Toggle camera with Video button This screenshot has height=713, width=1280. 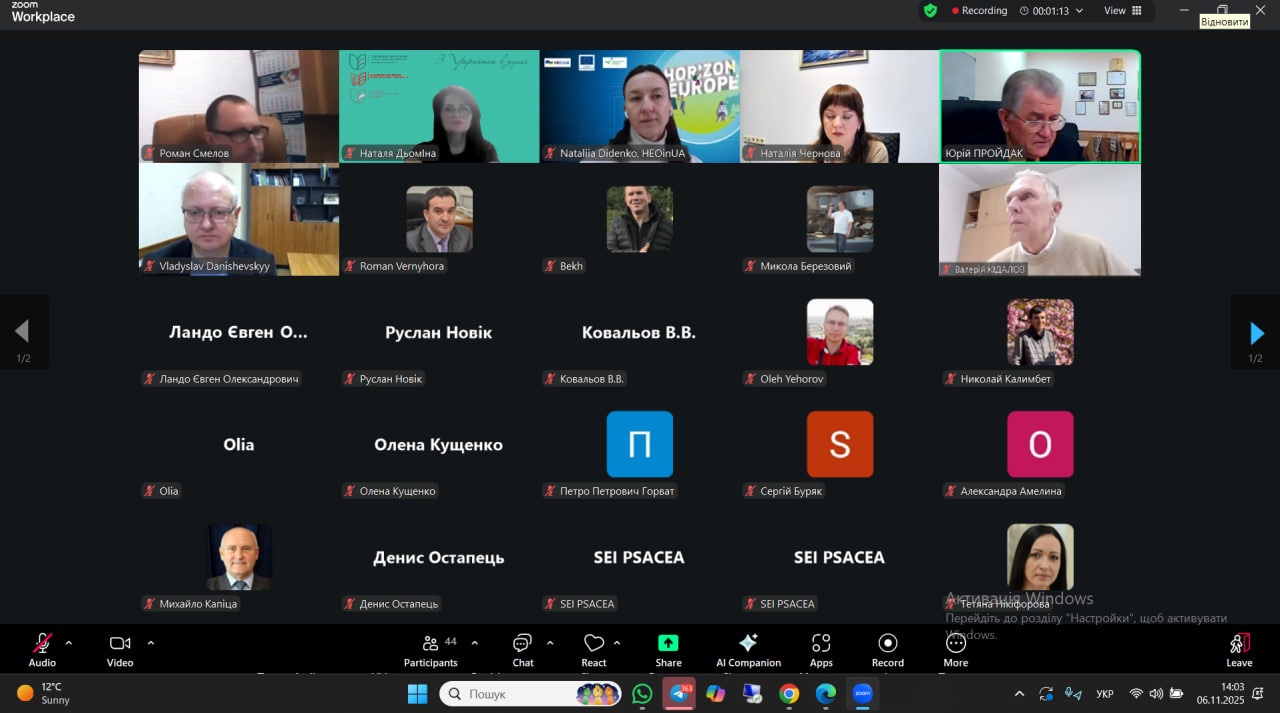[120, 643]
